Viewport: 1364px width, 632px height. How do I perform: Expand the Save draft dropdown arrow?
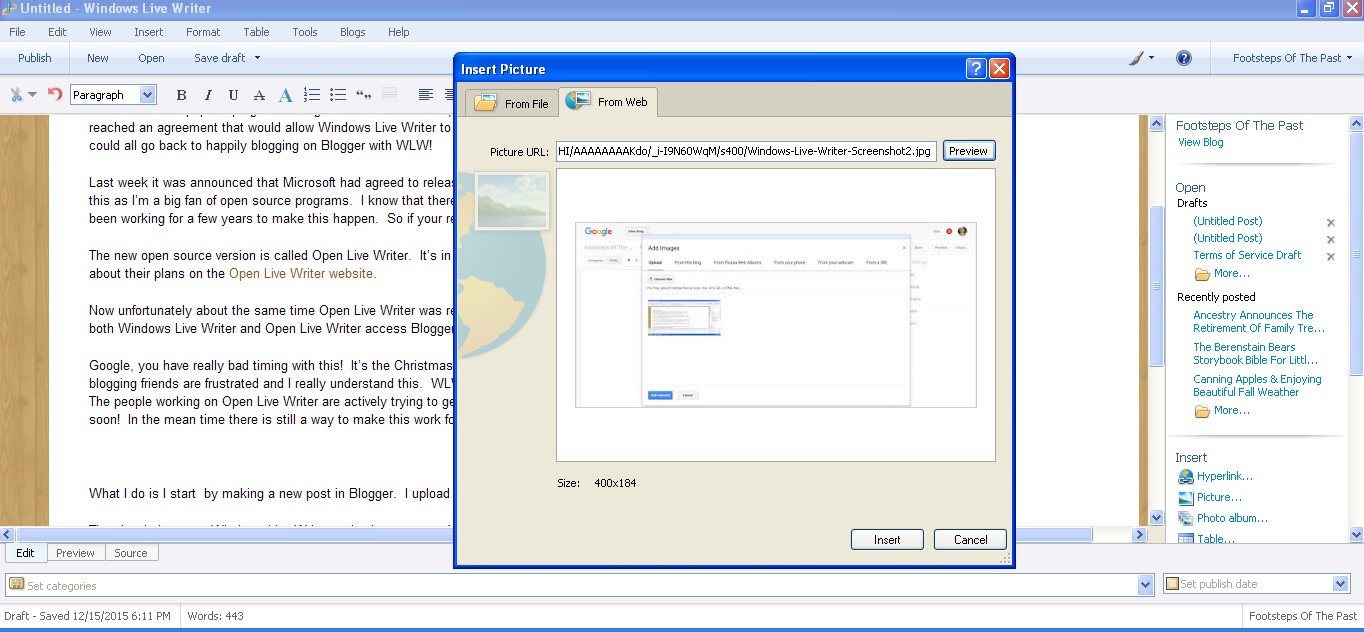point(257,58)
